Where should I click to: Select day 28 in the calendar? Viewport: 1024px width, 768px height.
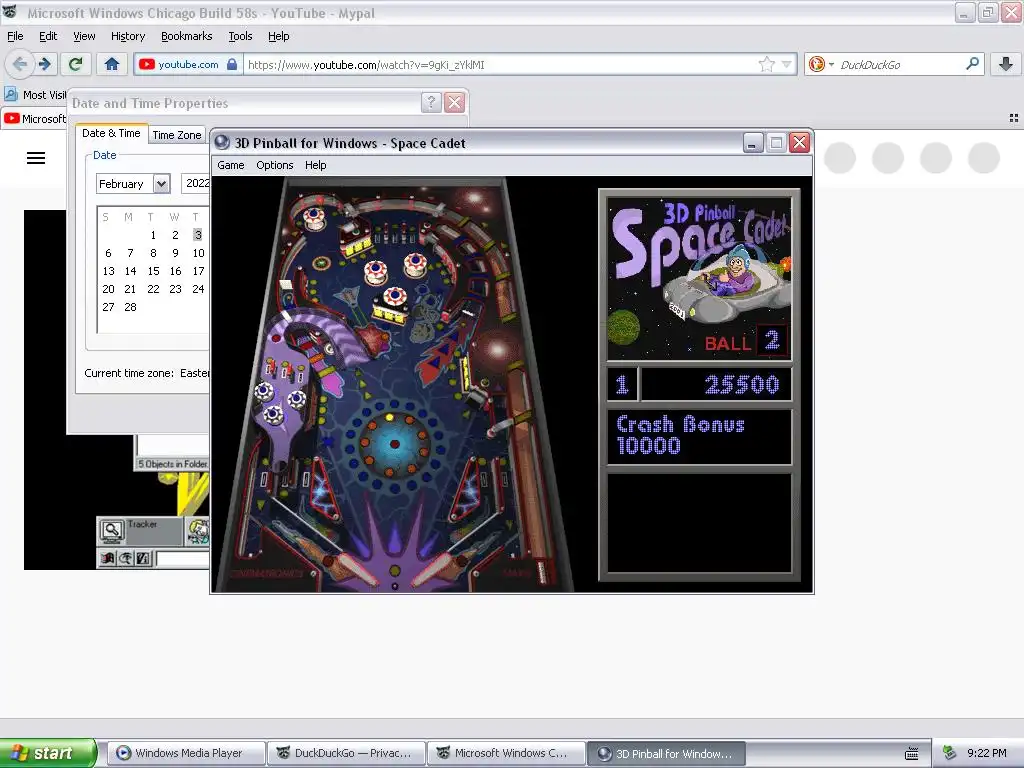pos(131,307)
